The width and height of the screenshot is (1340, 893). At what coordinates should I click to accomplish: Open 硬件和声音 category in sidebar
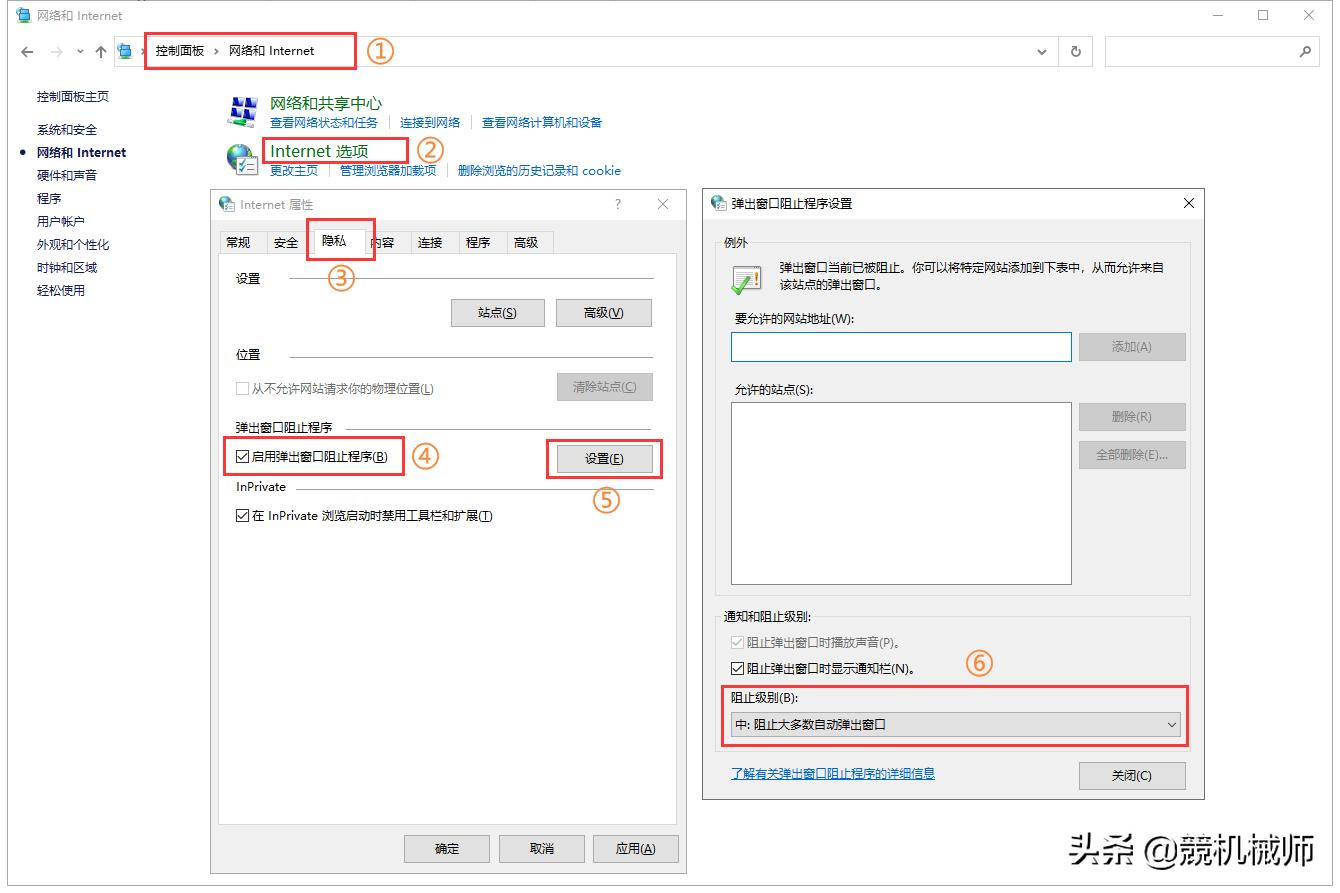point(67,175)
